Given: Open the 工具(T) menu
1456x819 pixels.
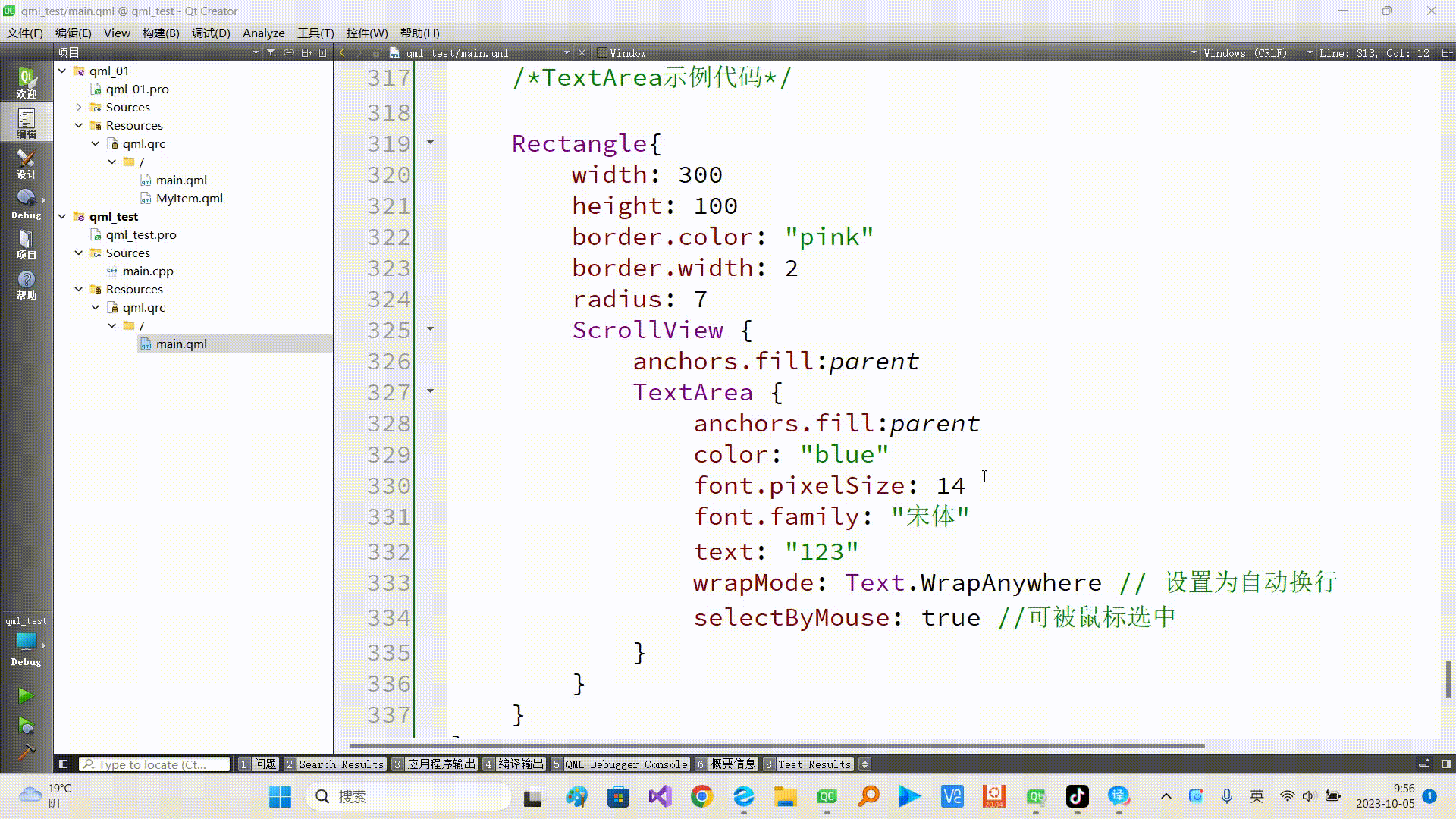Looking at the screenshot, I should tap(315, 33).
